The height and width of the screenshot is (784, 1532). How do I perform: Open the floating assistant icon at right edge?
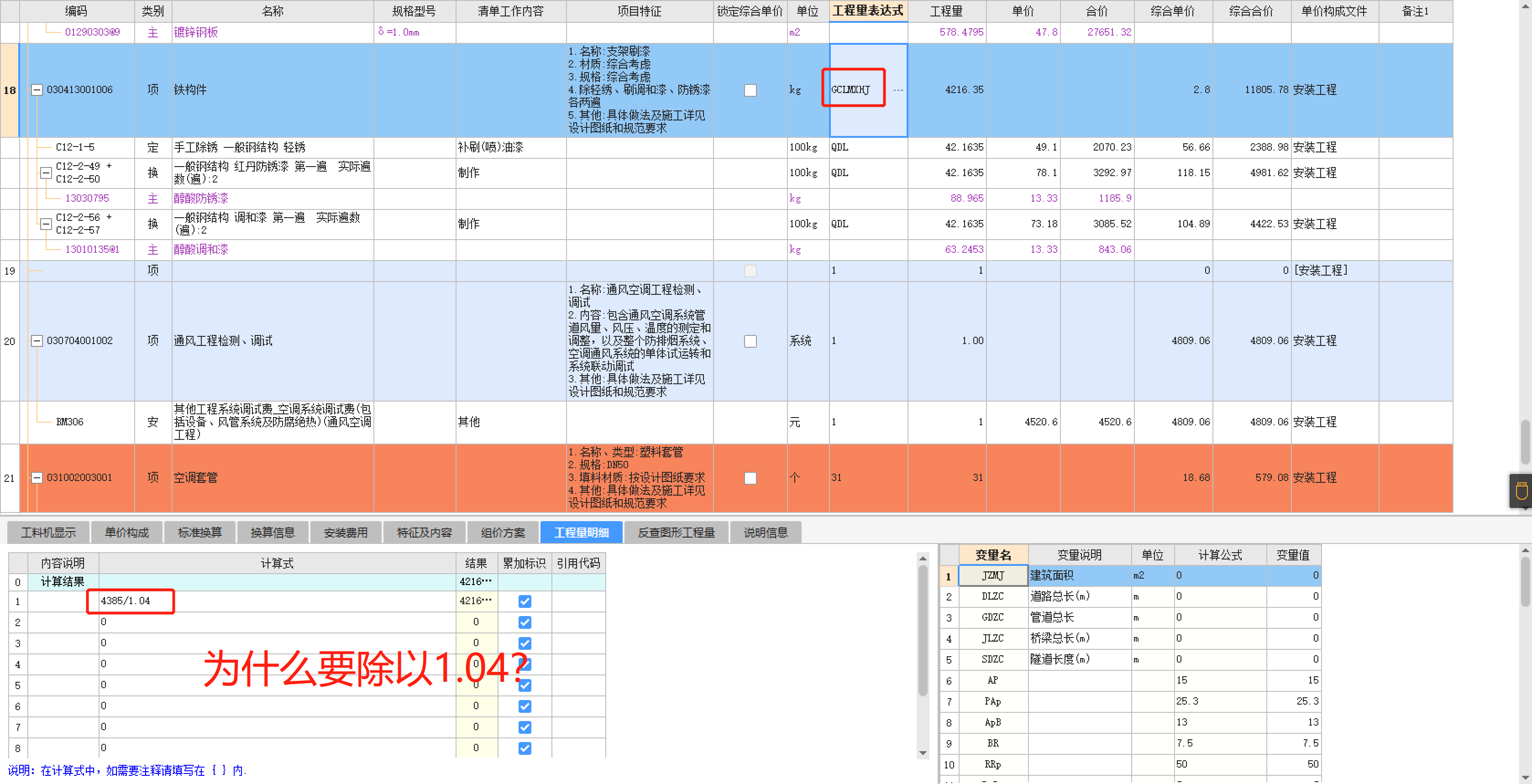pos(1522,491)
